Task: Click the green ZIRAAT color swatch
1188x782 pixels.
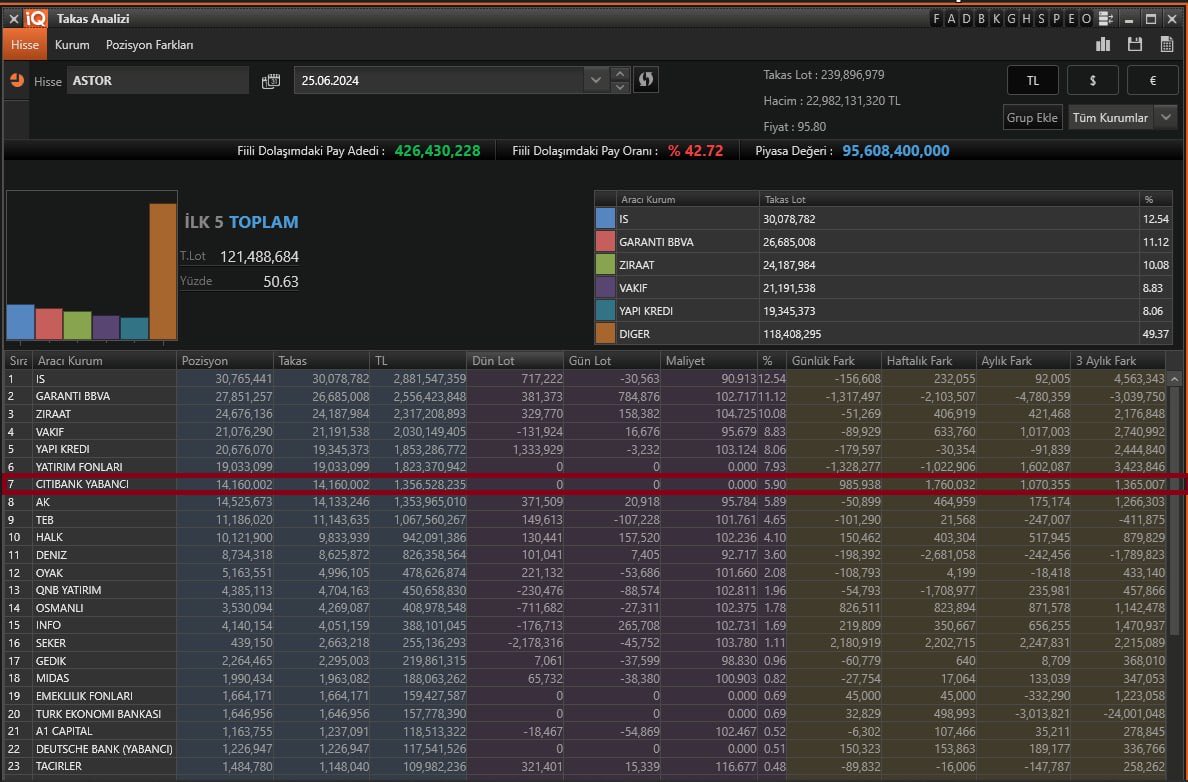Action: (605, 264)
